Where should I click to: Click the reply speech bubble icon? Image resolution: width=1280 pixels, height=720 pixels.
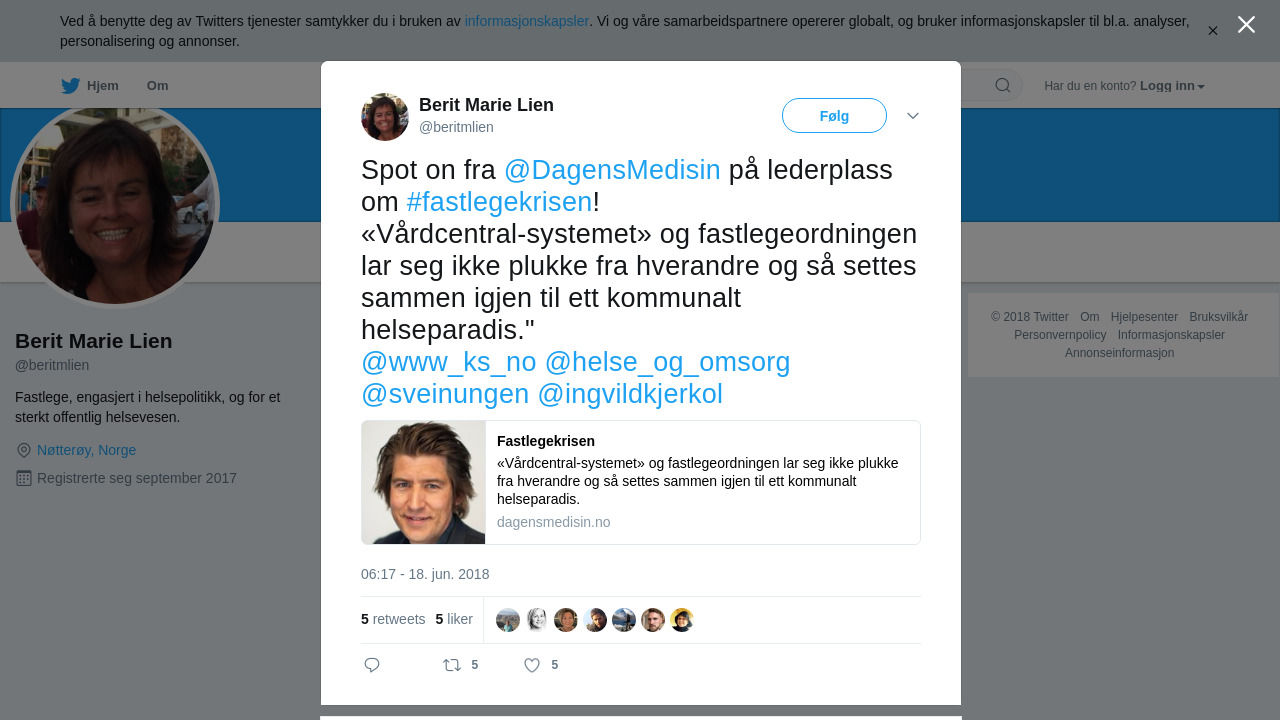tap(372, 665)
